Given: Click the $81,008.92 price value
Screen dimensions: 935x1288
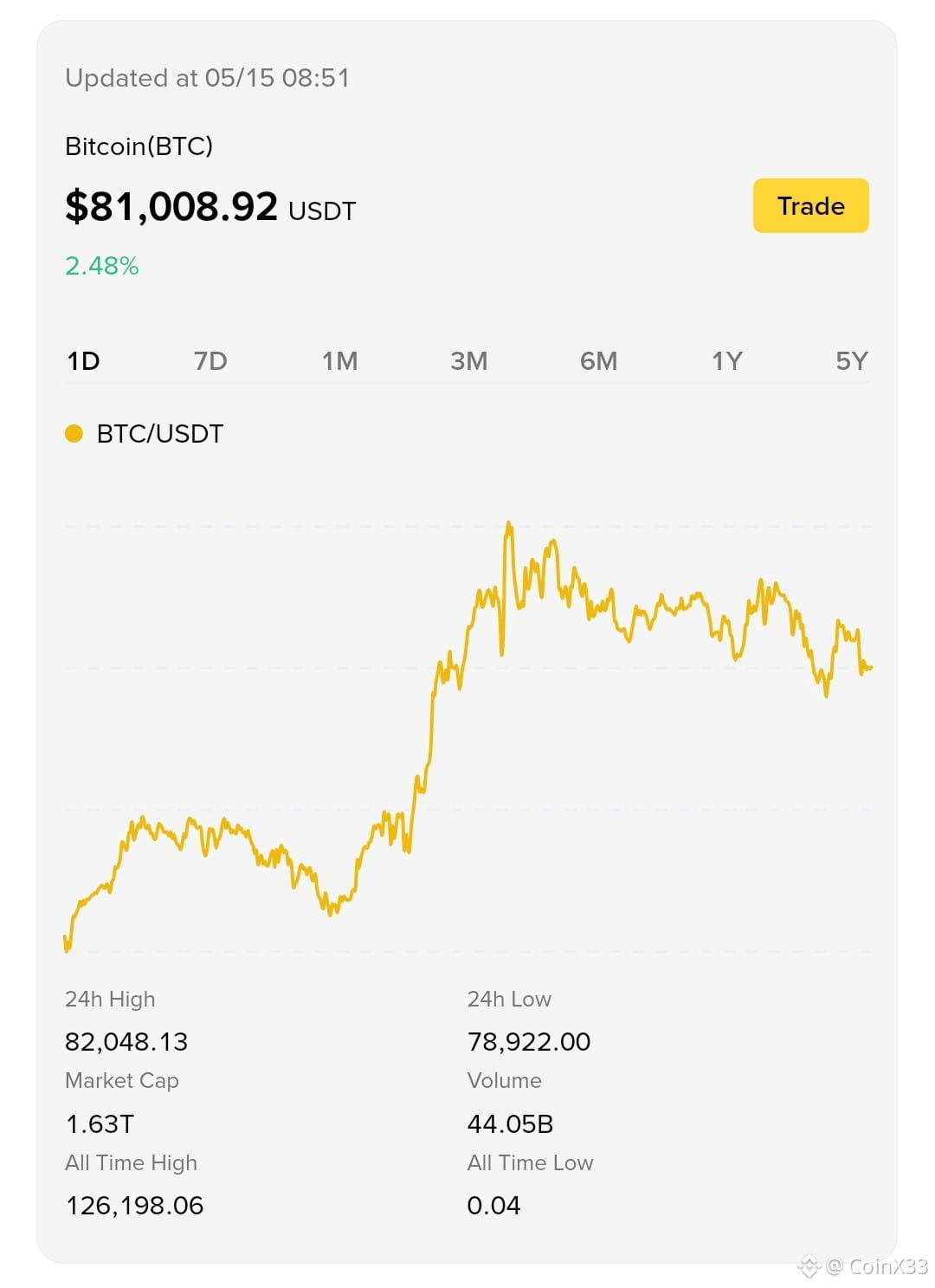Looking at the screenshot, I should click(x=171, y=206).
